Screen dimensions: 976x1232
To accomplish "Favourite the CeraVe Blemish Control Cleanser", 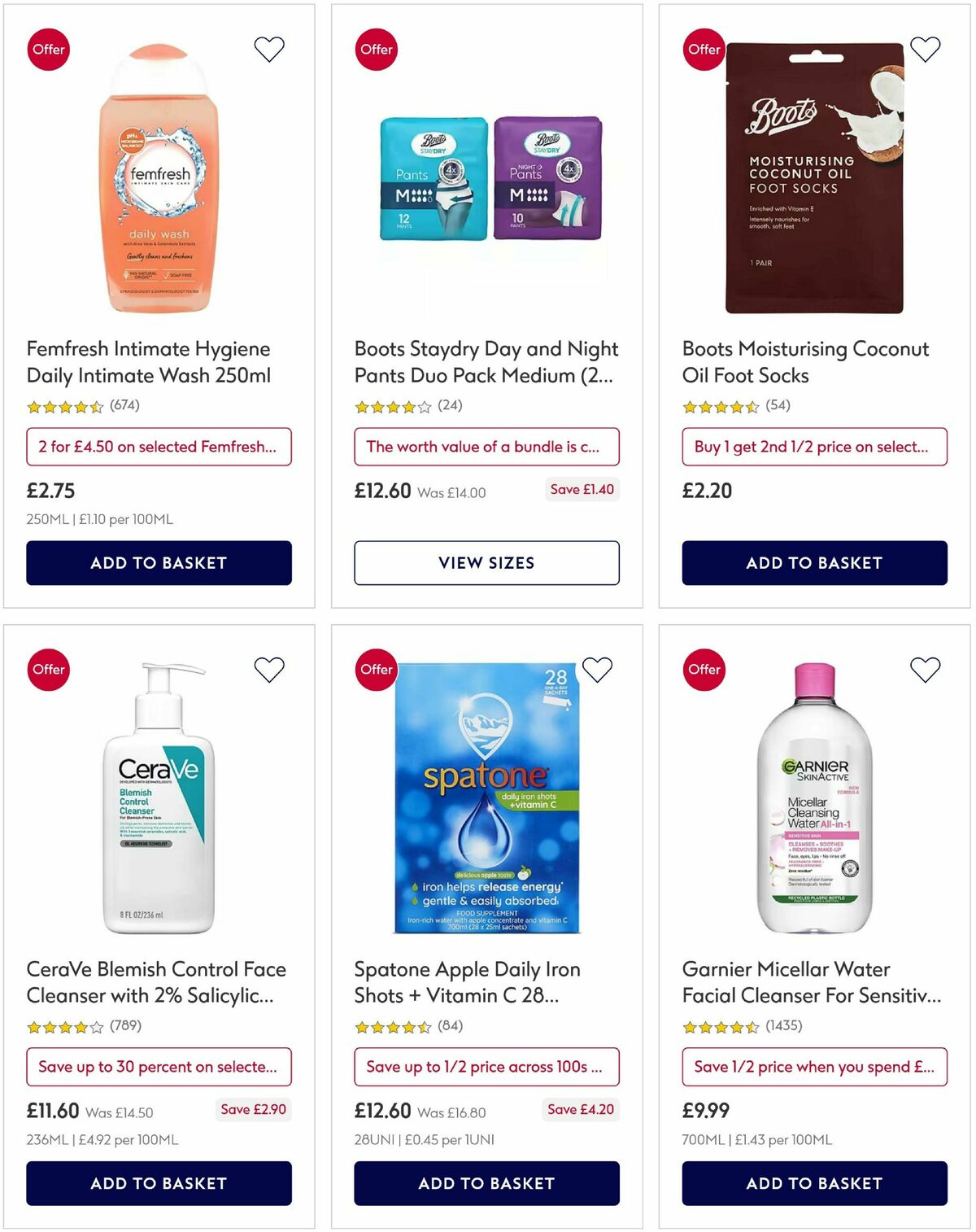I will point(269,670).
